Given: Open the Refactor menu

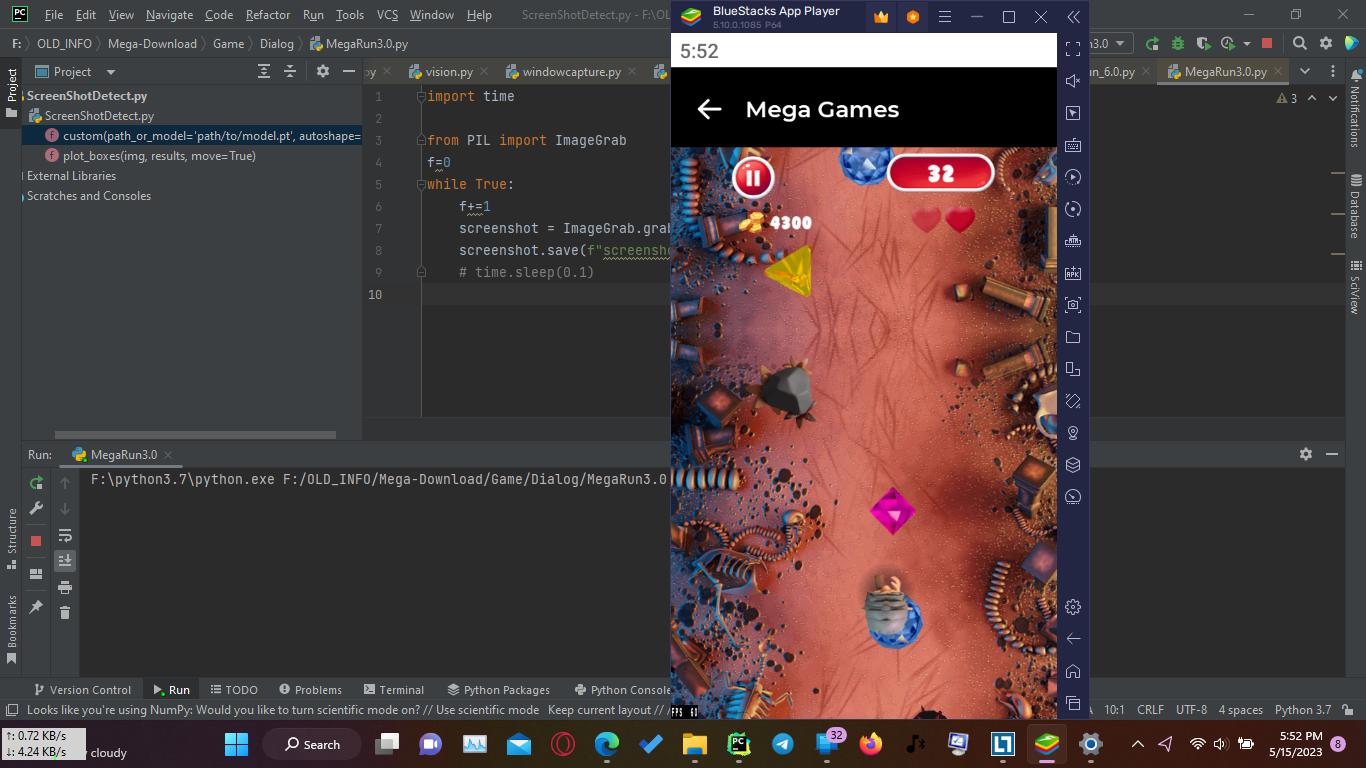Looking at the screenshot, I should (268, 15).
